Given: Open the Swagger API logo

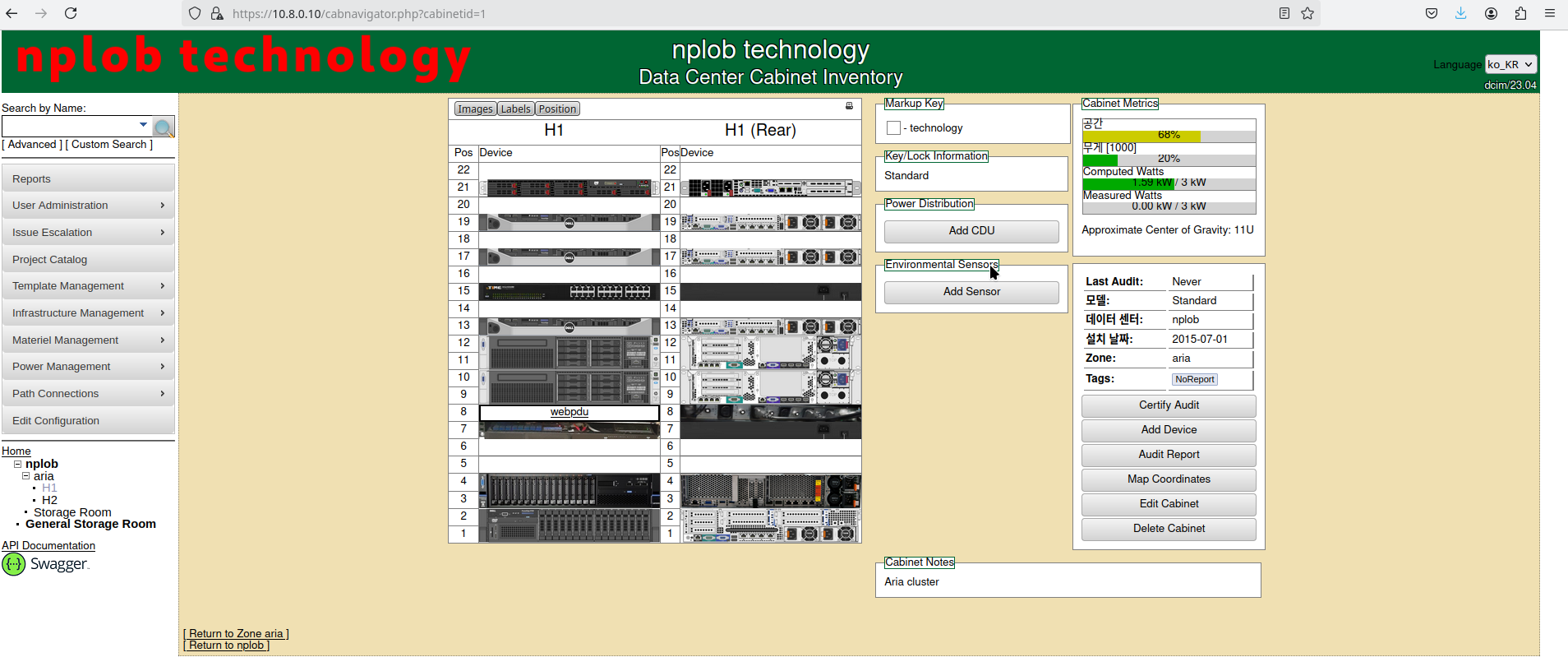Looking at the screenshot, I should pos(46,564).
